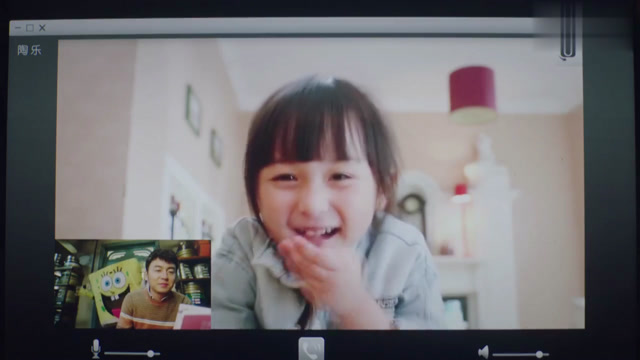
Task: Click the paperclip attachment icon
Action: click(568, 33)
